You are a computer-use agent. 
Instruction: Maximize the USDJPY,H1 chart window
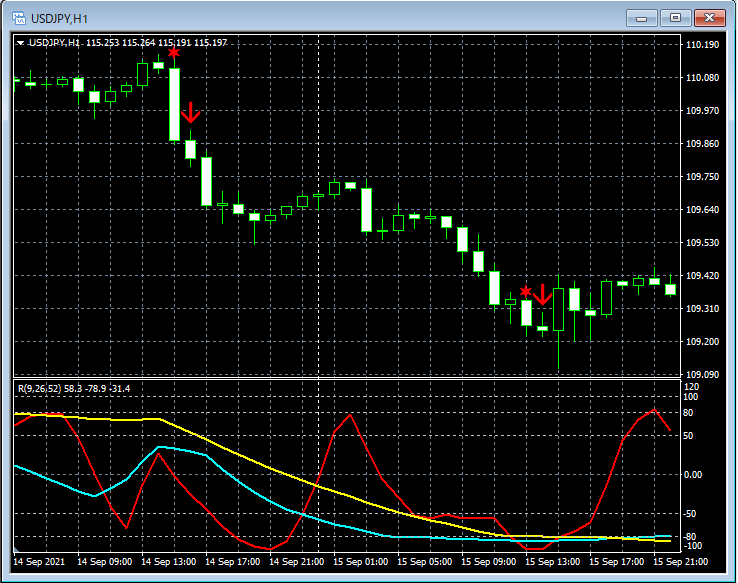675,18
